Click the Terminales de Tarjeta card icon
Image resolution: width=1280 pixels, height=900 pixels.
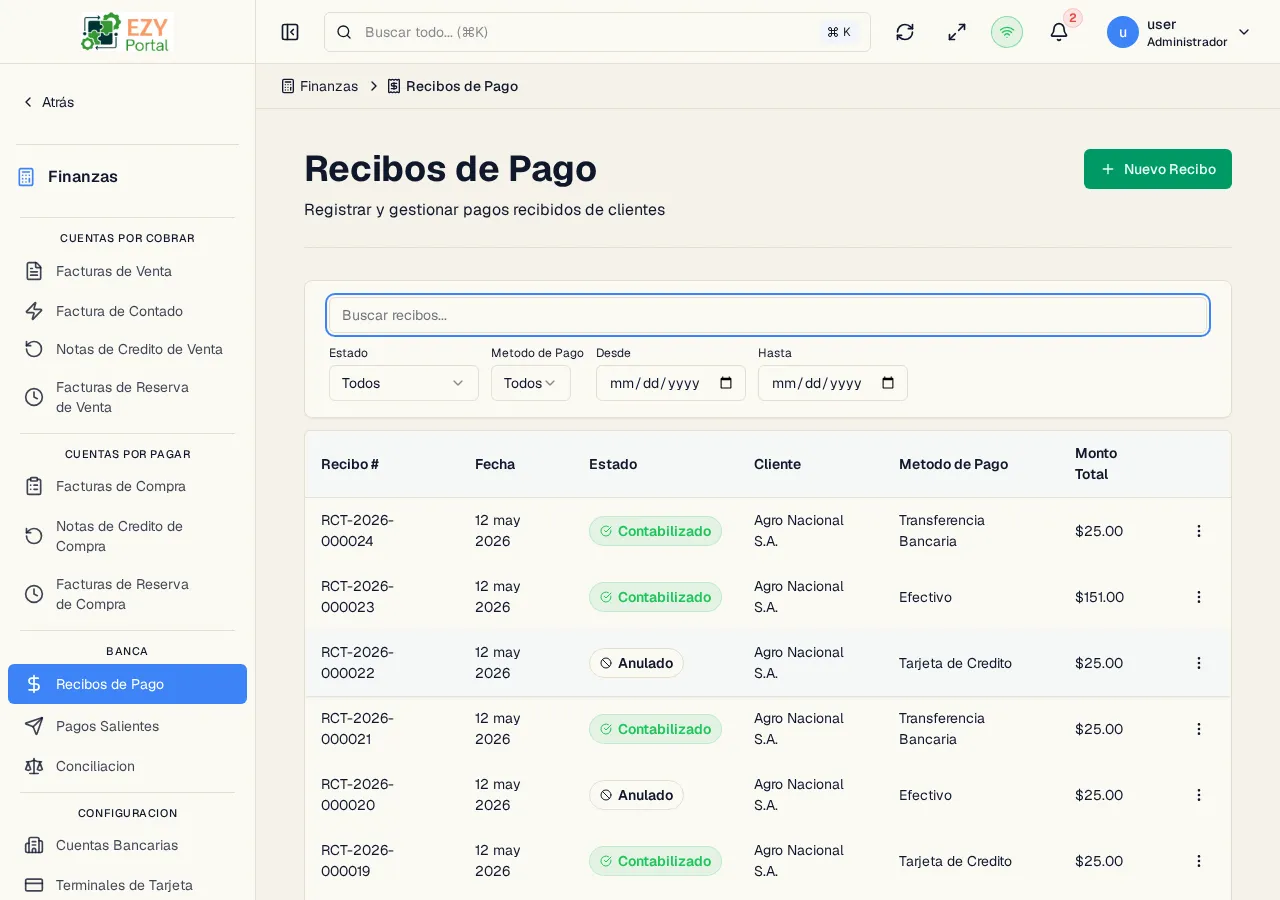[x=34, y=885]
